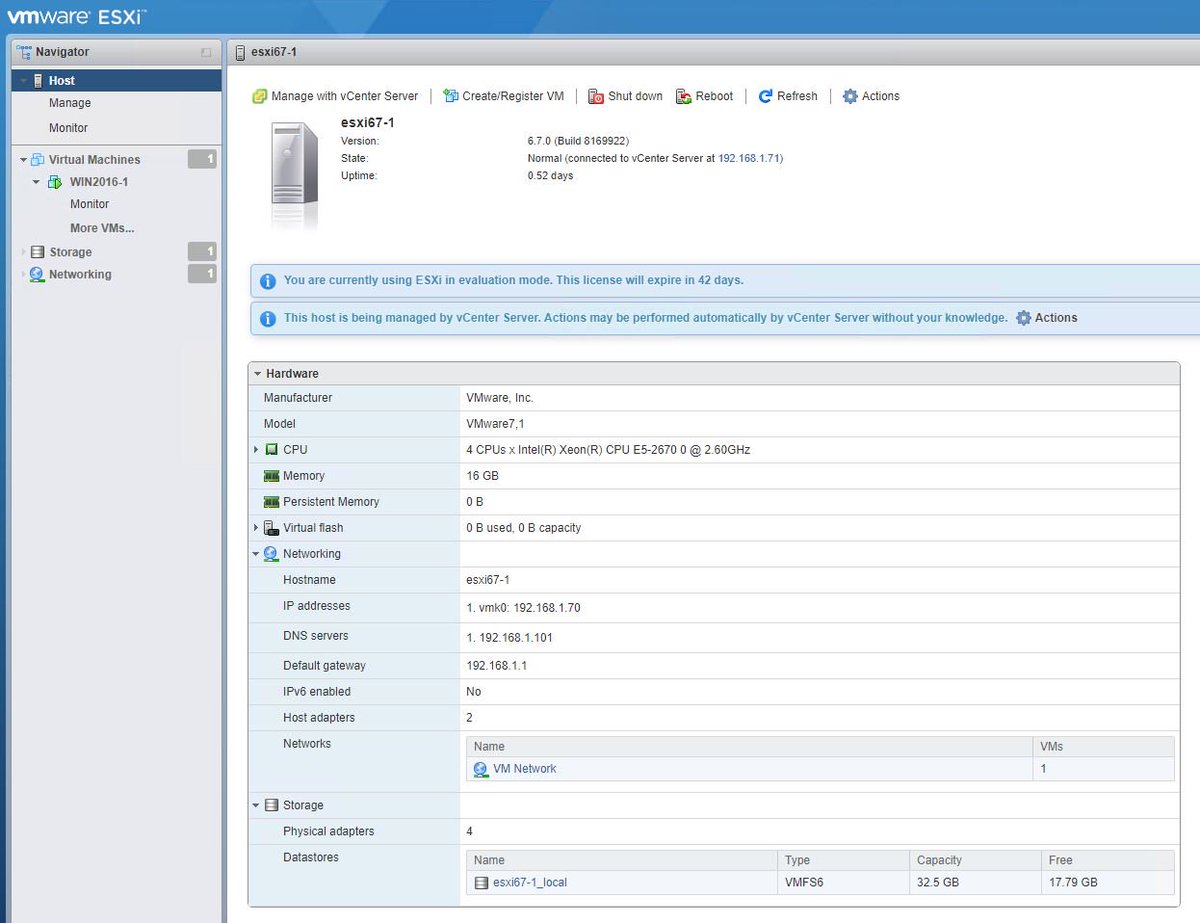The image size is (1200, 923).
Task: Click the Networking icon in the Navigator
Action: pyautogui.click(x=35, y=274)
